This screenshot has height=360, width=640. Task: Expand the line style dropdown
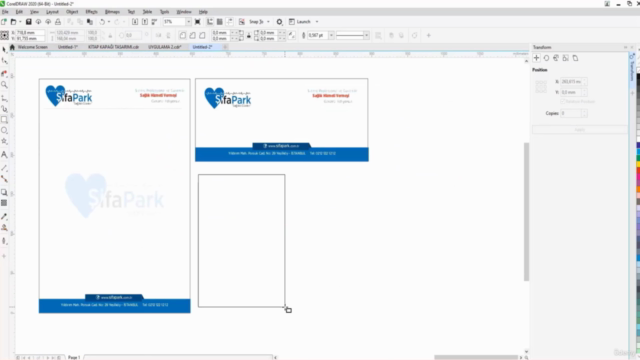pos(366,36)
